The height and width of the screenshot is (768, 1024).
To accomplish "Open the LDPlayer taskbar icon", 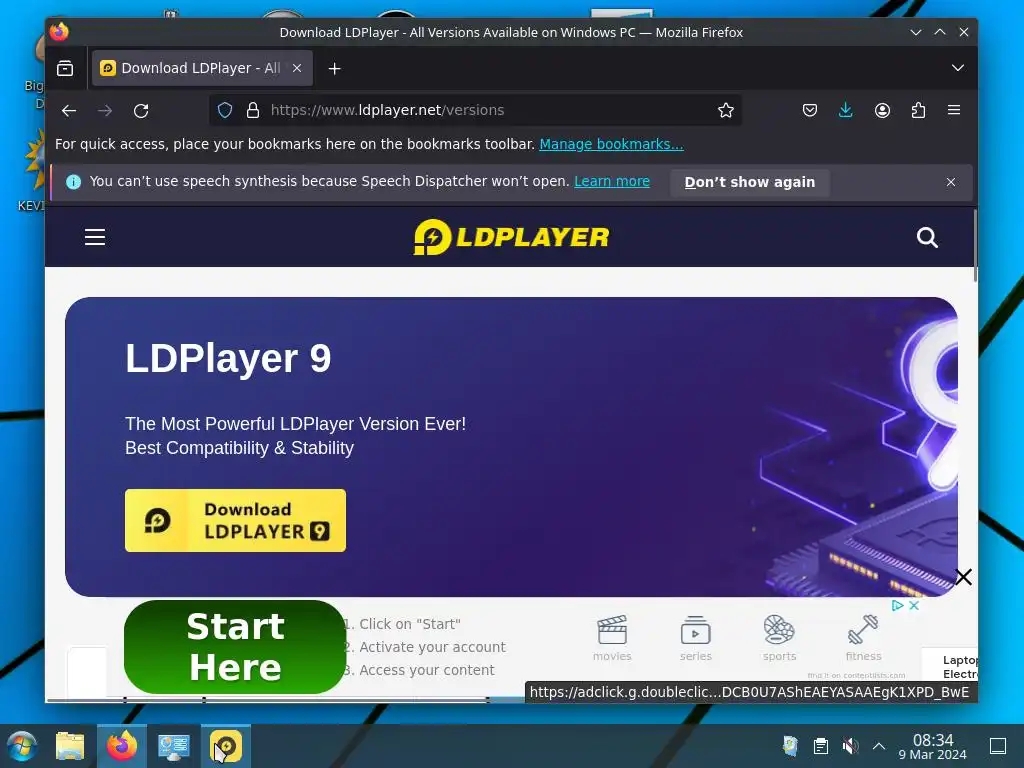I will [x=225, y=746].
